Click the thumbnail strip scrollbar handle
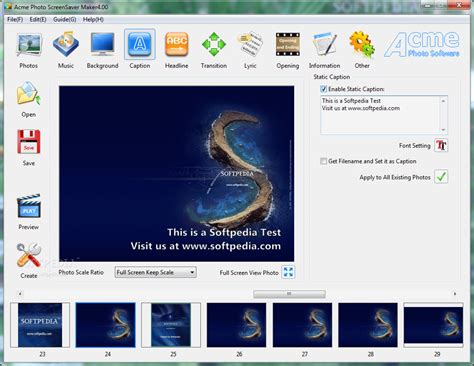Screen dimensions: 474x366 point(289,294)
